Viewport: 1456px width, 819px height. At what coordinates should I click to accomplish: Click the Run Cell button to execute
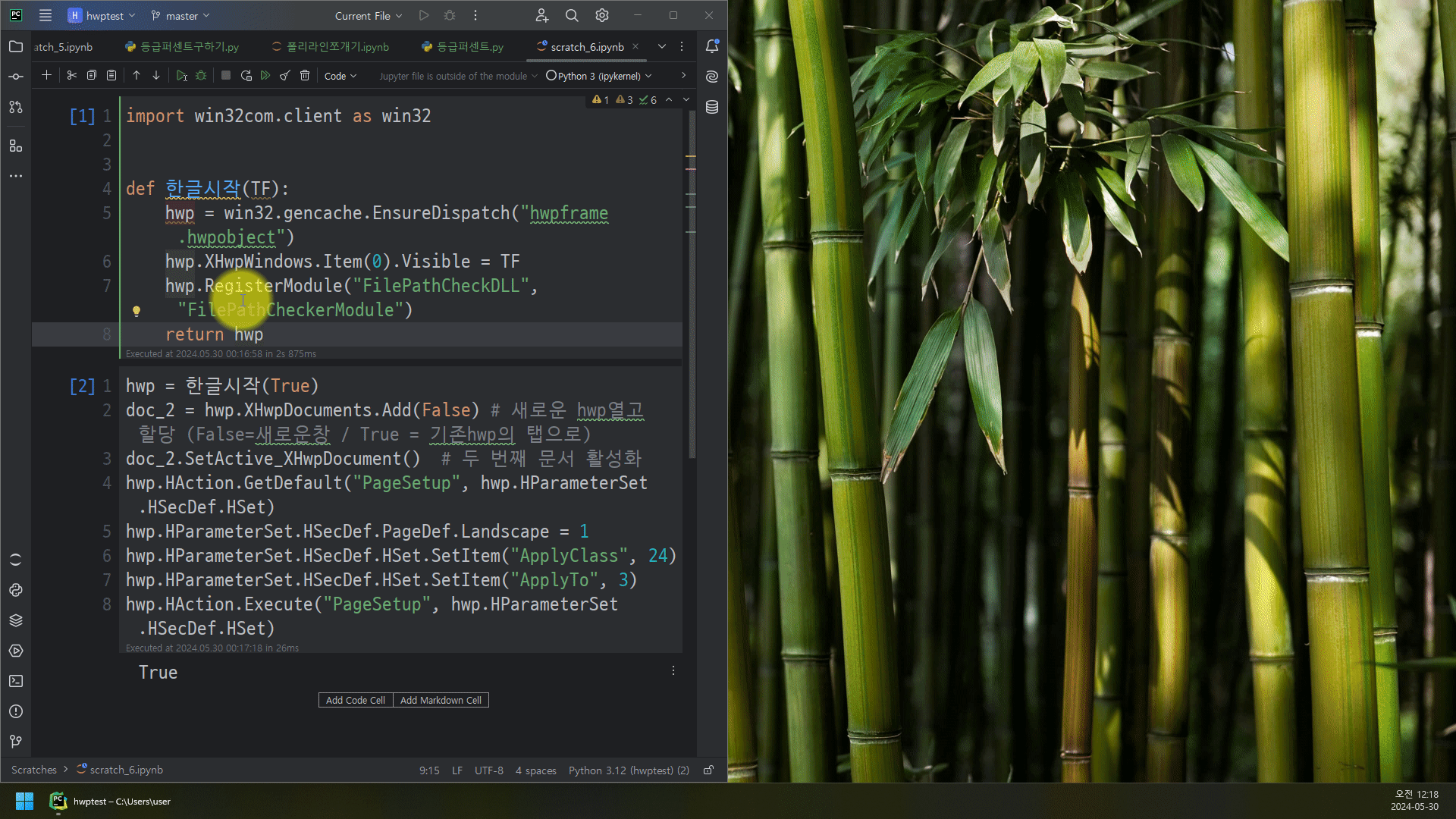[181, 76]
